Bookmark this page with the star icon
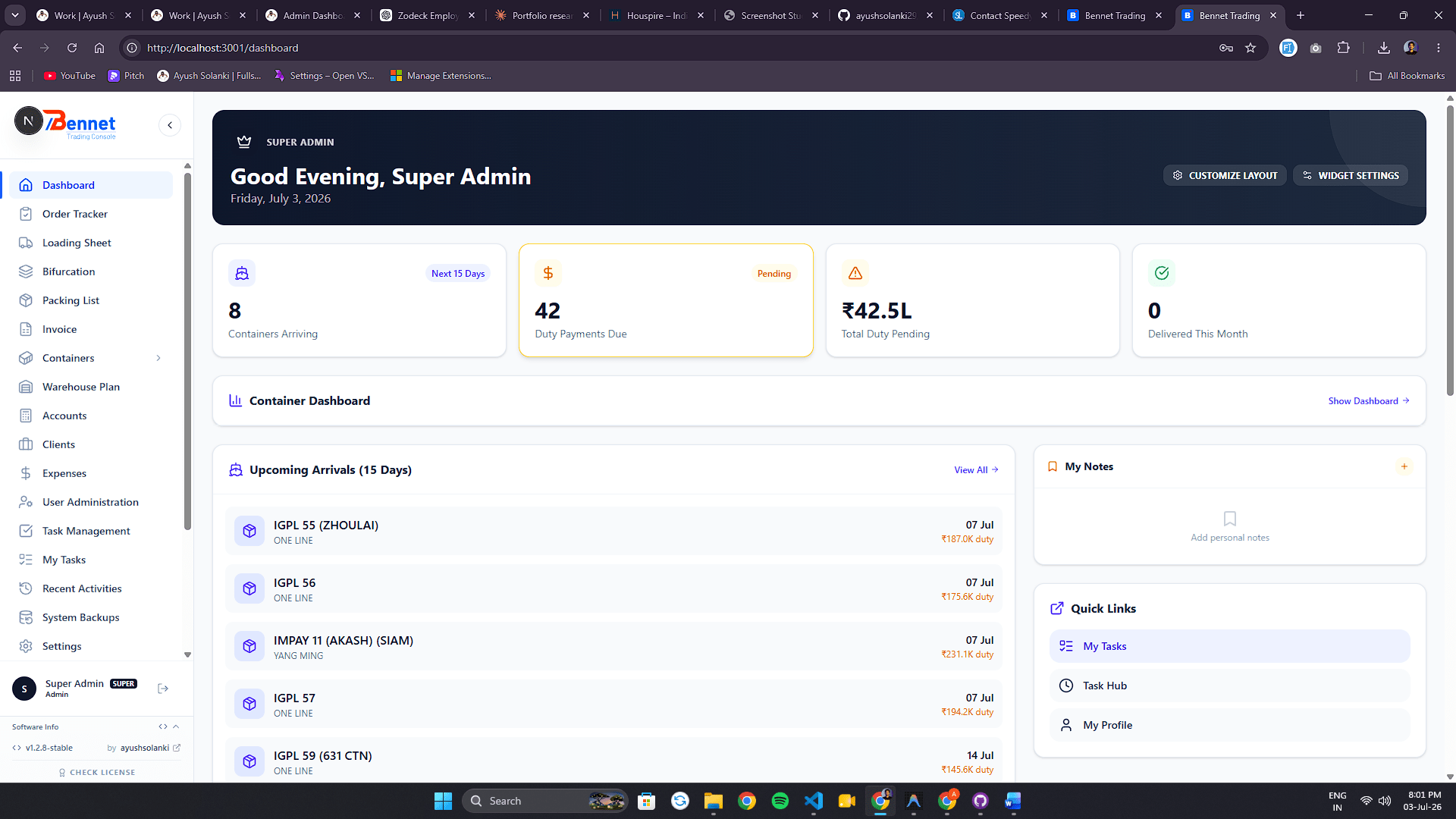 click(x=1250, y=48)
